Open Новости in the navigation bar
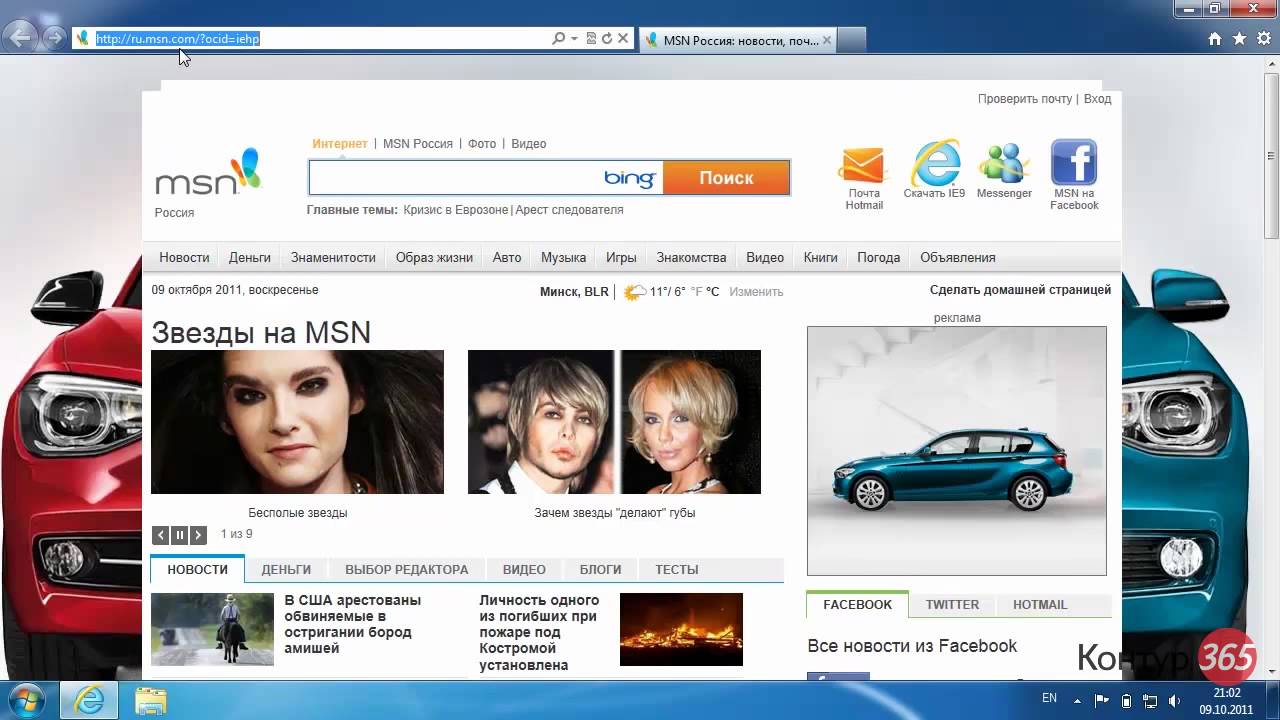The image size is (1280, 720). coord(184,257)
